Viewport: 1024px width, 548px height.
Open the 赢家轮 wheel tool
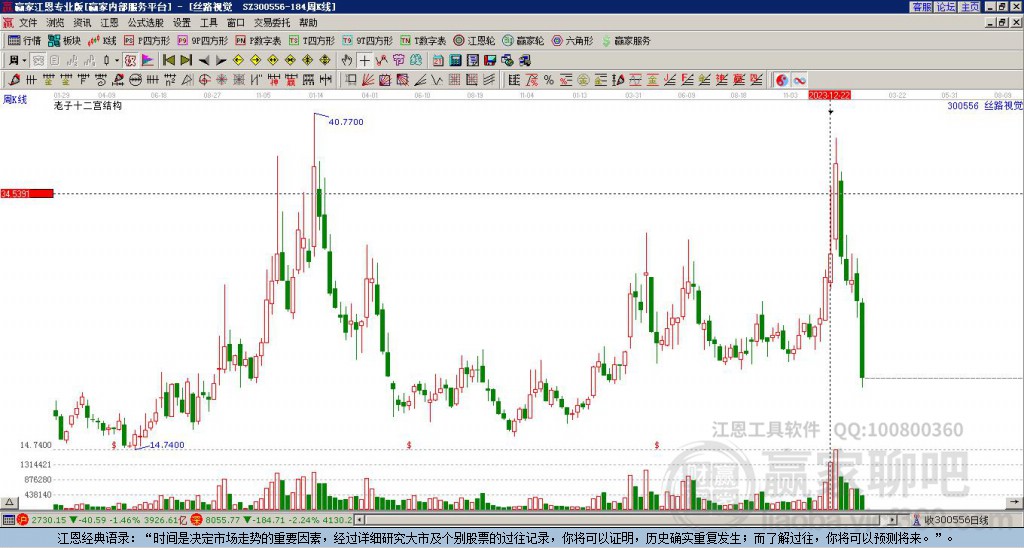[x=523, y=40]
